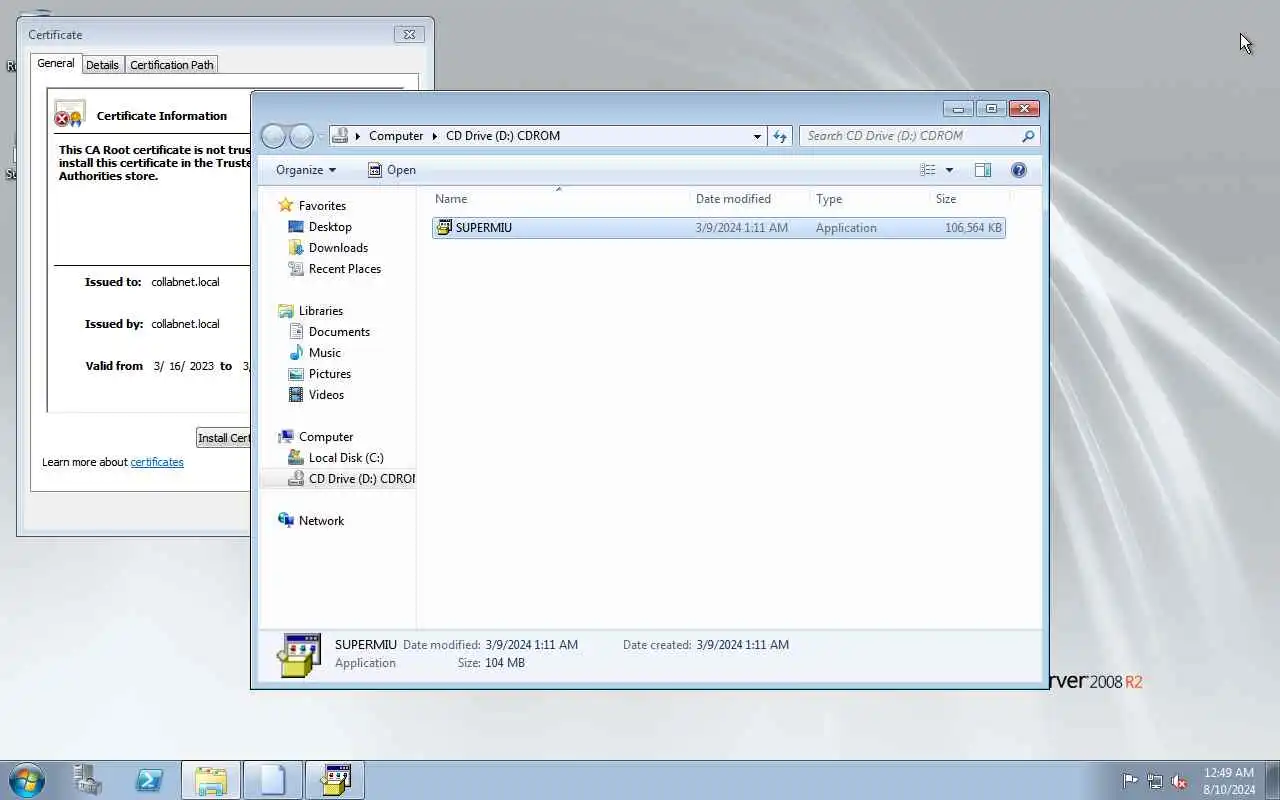
Task: Click the Action Center flag tray icon
Action: [1130, 781]
